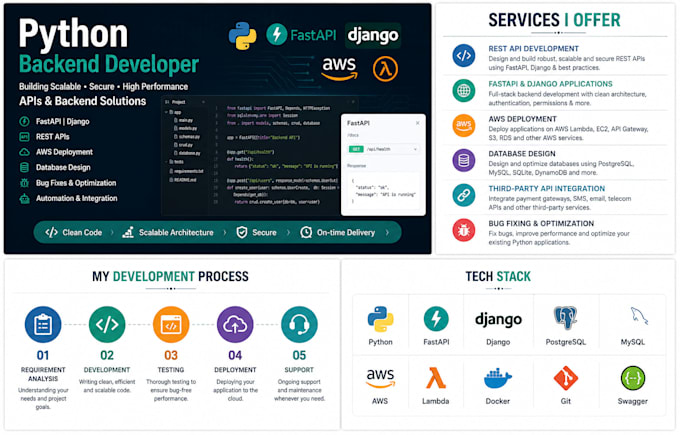Click the orange Lambda circle icon in banner
680x435 pixels.
(385, 69)
